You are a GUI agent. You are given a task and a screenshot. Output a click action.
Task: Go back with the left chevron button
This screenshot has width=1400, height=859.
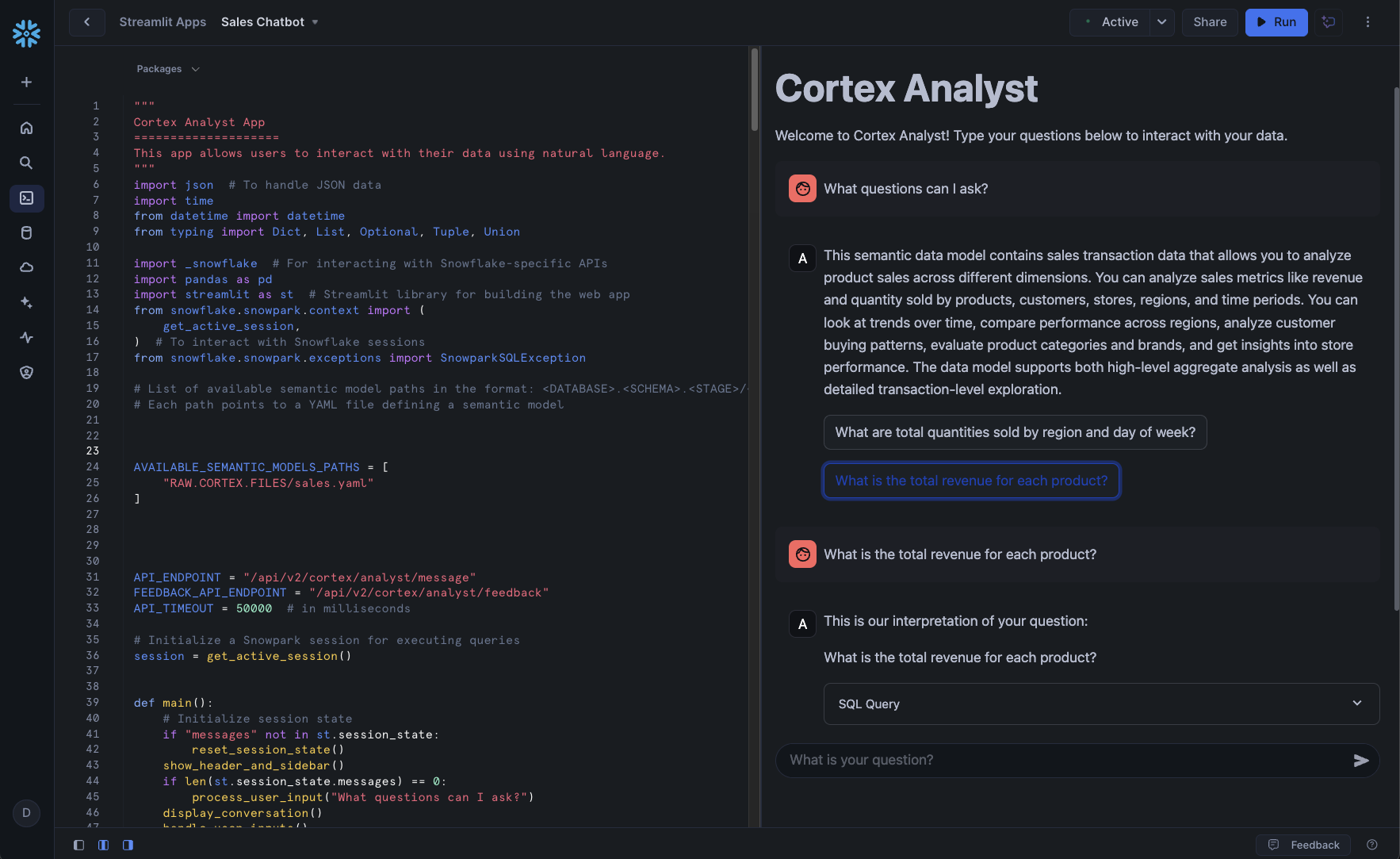tap(86, 22)
